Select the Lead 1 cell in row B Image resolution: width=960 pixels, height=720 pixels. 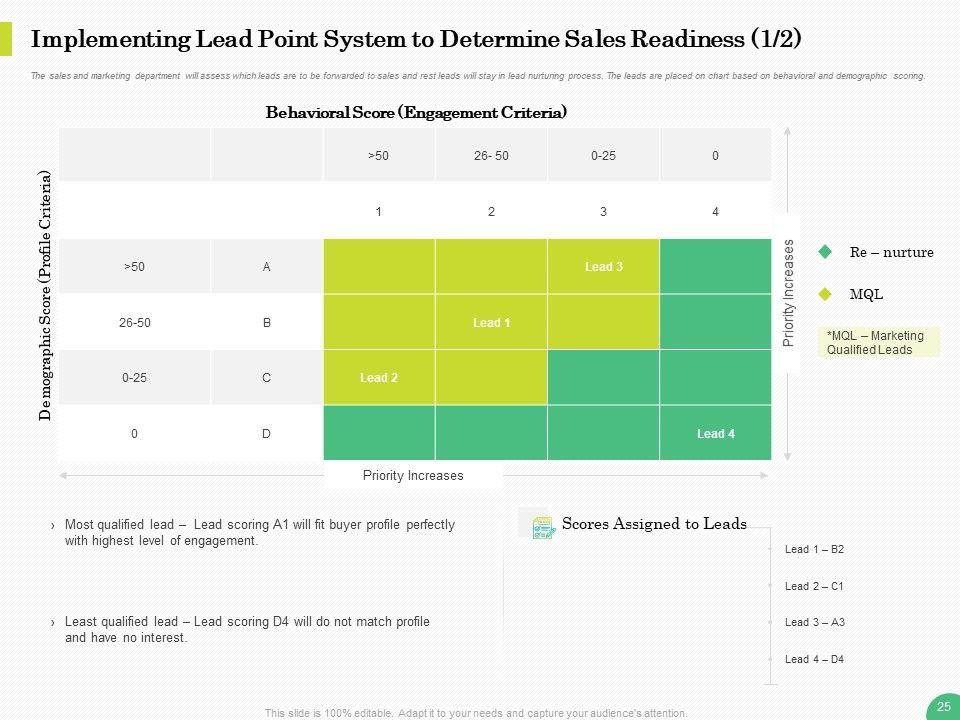click(x=491, y=322)
